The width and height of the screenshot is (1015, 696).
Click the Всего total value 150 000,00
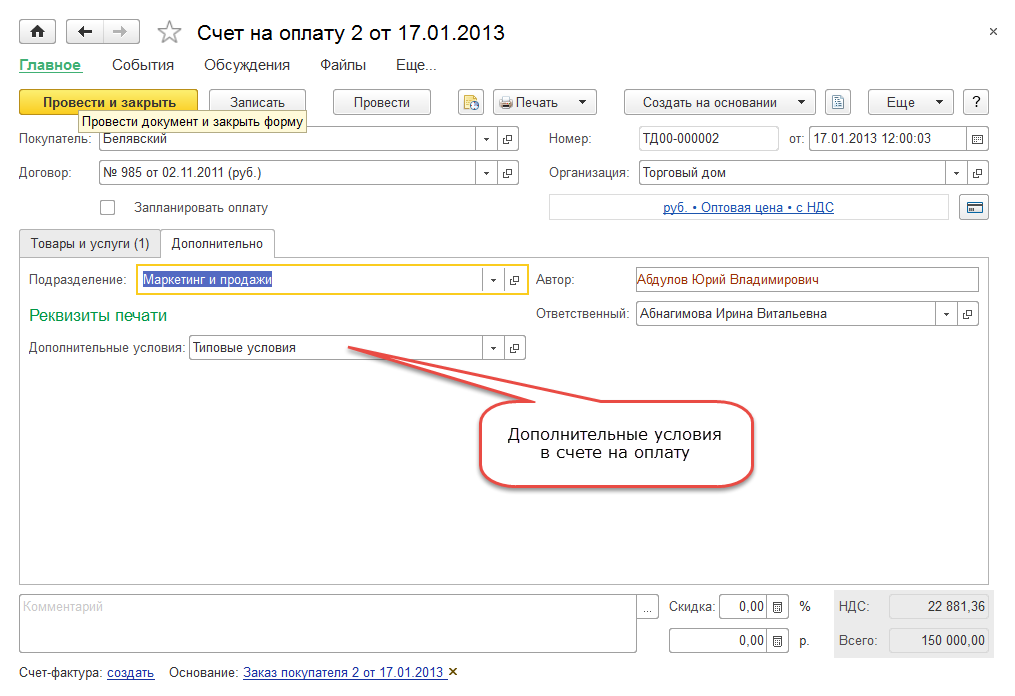coord(939,640)
